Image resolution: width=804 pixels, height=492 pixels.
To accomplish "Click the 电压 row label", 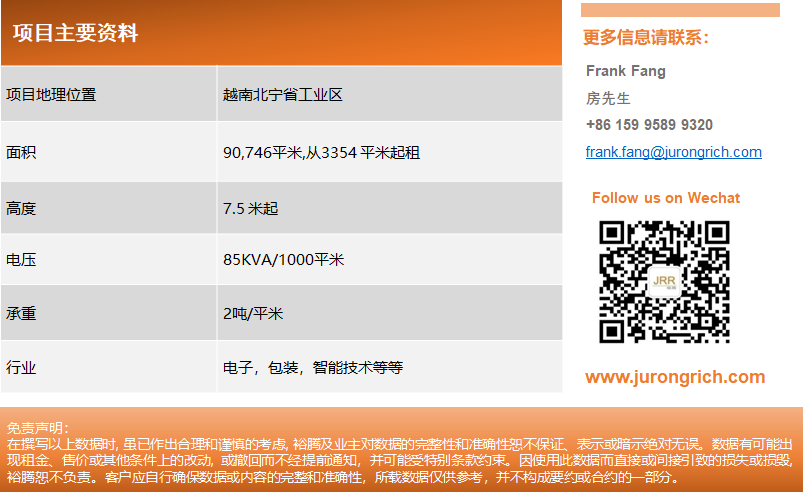I will [21, 260].
